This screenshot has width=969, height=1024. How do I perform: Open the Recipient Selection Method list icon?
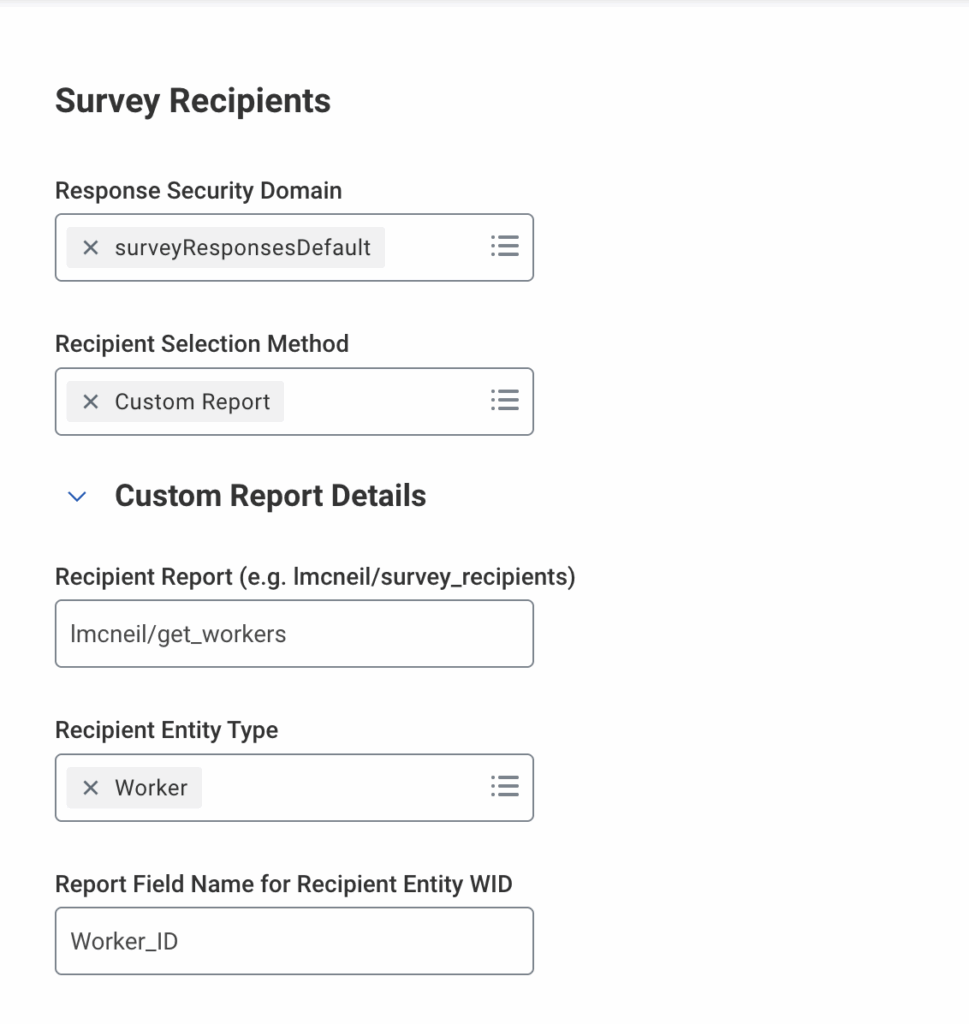(505, 400)
